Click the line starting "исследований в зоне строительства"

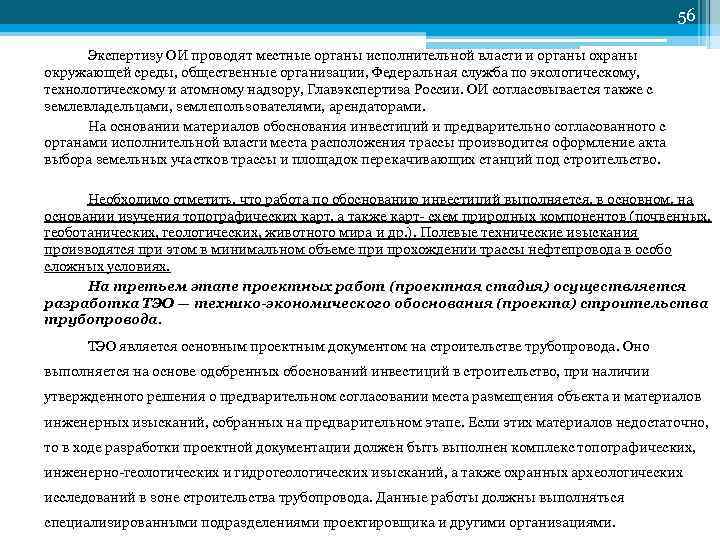tap(334, 497)
